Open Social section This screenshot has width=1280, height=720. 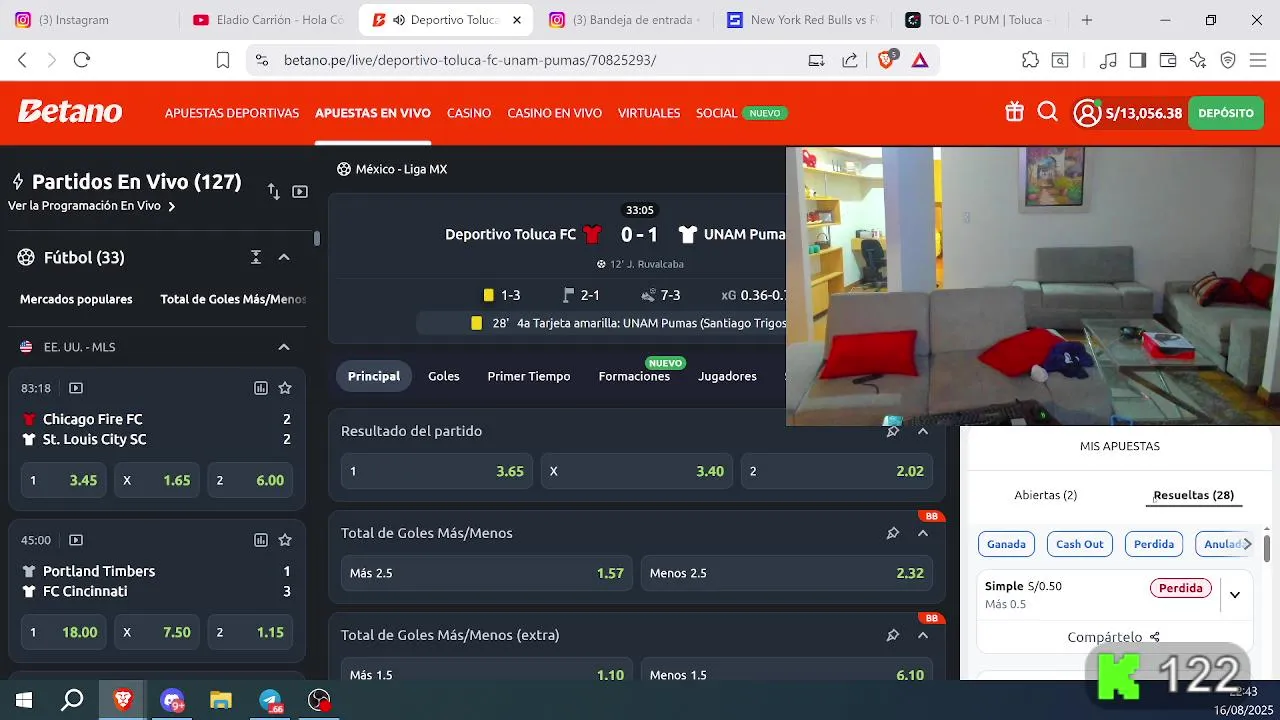tap(717, 113)
